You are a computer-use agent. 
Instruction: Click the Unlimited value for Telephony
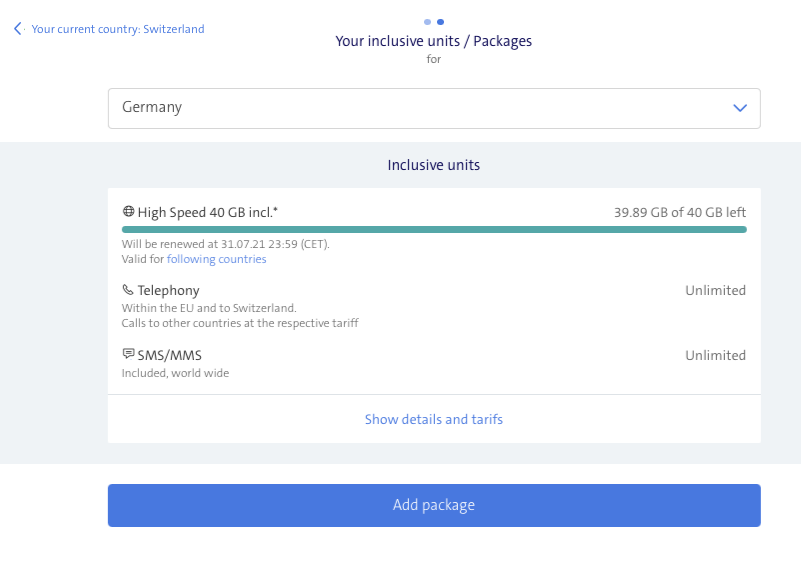[715, 291]
